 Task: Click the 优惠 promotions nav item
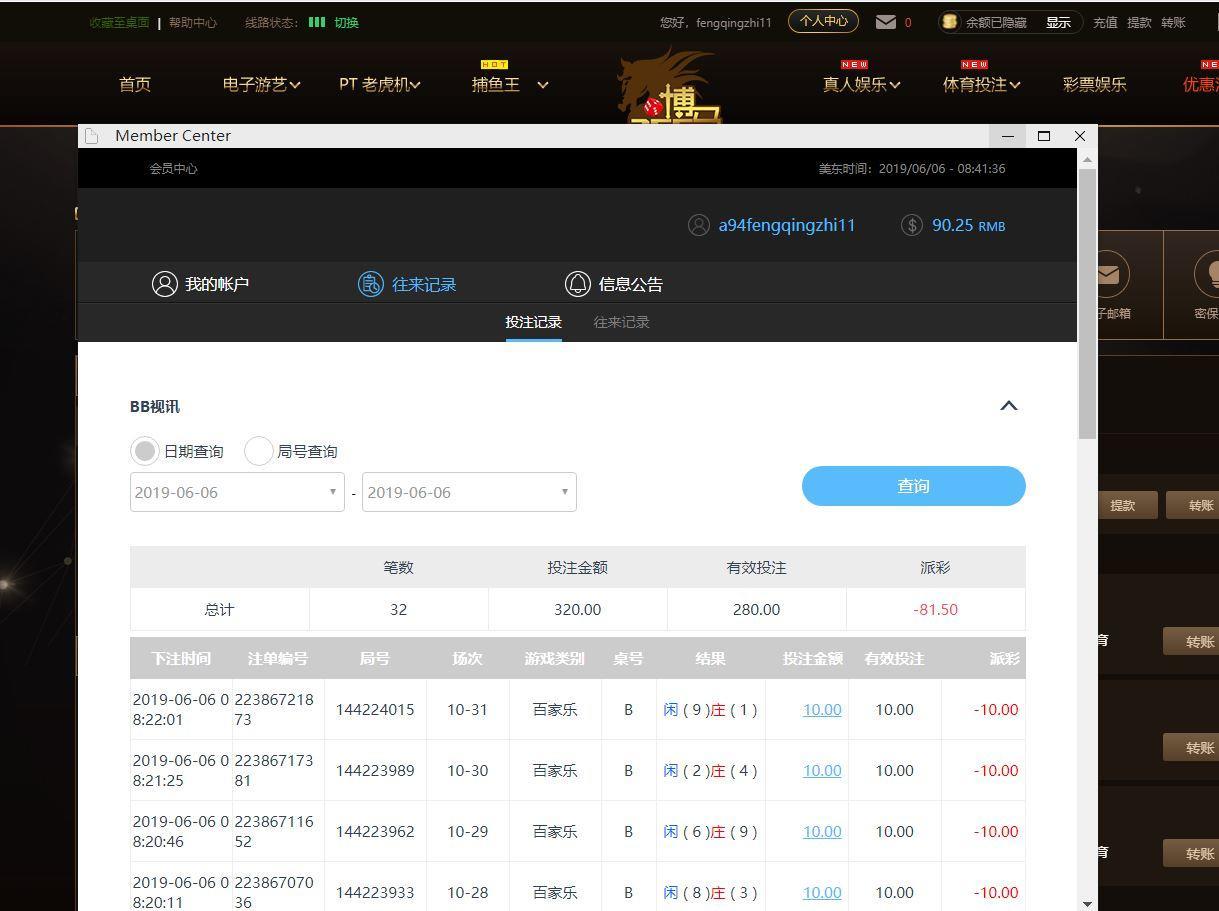pos(1200,85)
